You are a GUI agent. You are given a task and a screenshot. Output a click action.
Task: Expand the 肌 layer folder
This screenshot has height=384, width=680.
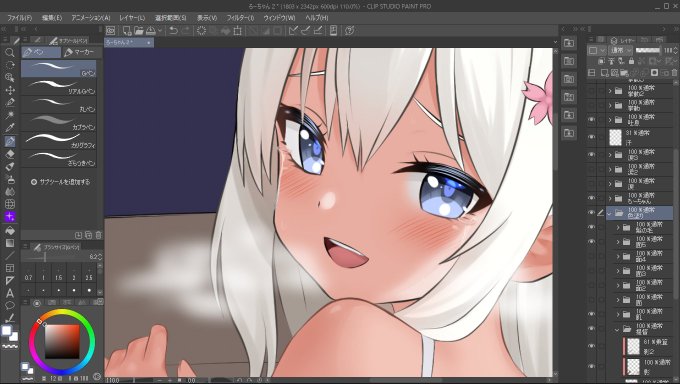click(x=618, y=315)
